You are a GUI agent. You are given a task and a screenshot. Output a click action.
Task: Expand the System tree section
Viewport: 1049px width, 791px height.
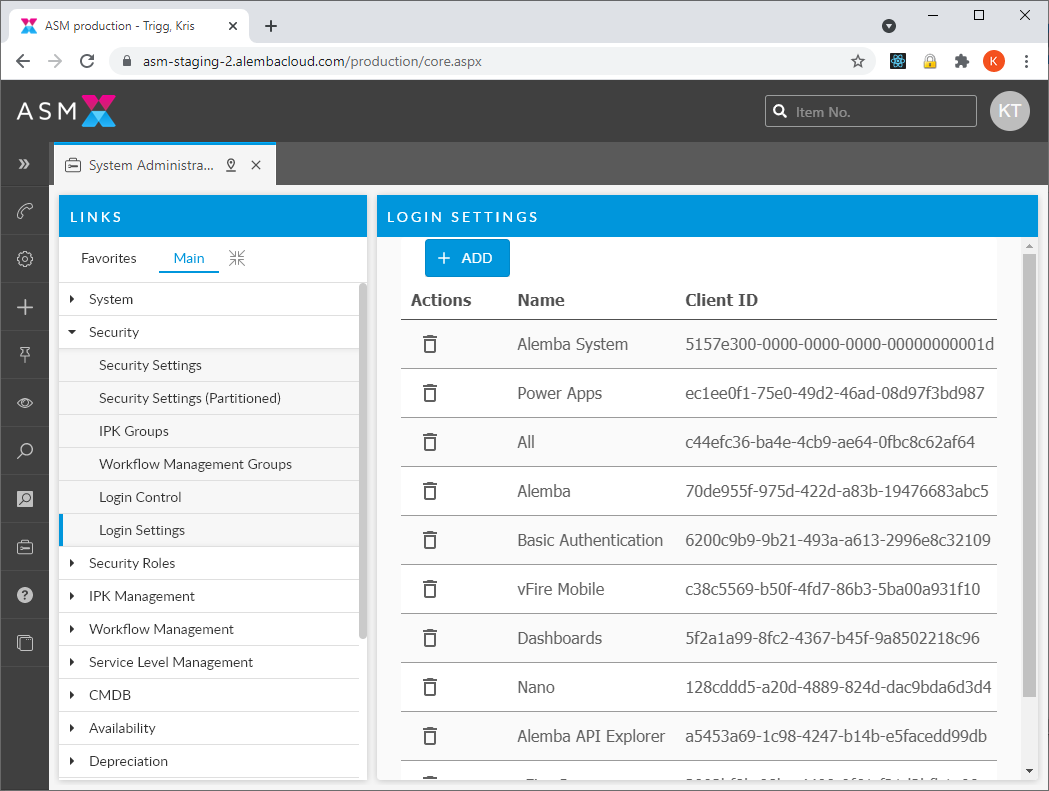coord(72,299)
